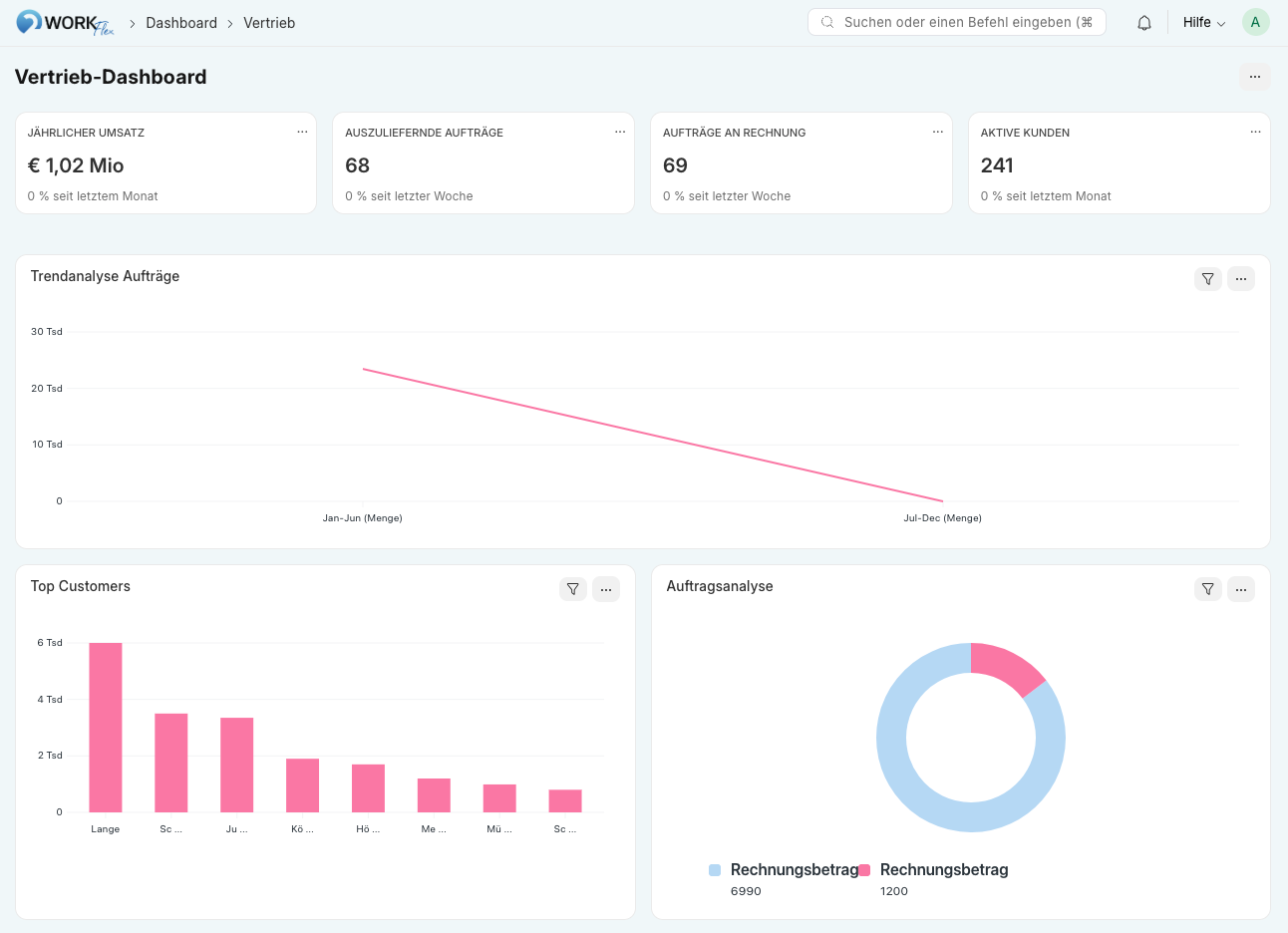The height and width of the screenshot is (933, 1288).
Task: Click the Aufträge an Rechnung value 69
Action: click(x=675, y=165)
